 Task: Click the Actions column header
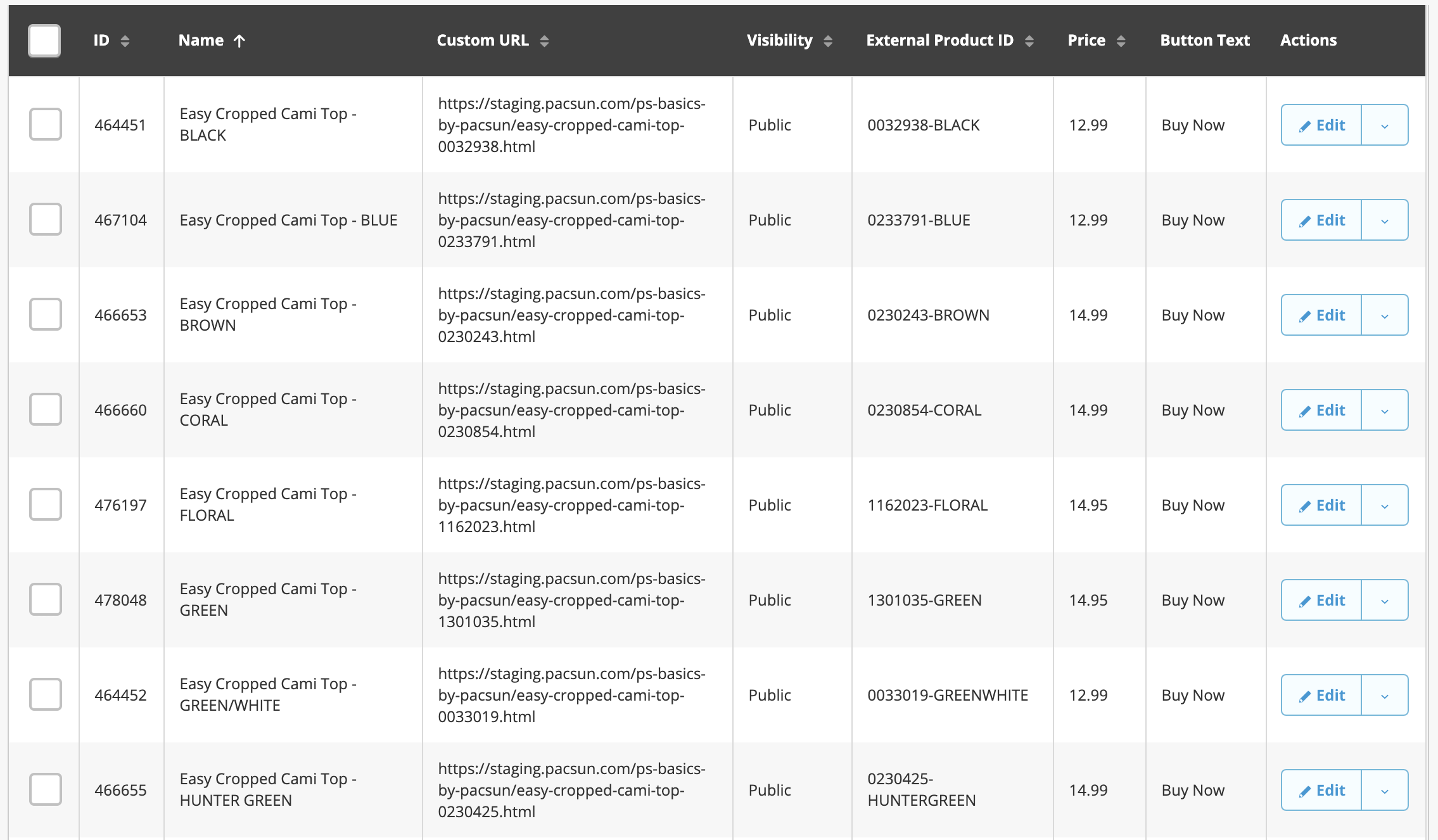(x=1308, y=41)
